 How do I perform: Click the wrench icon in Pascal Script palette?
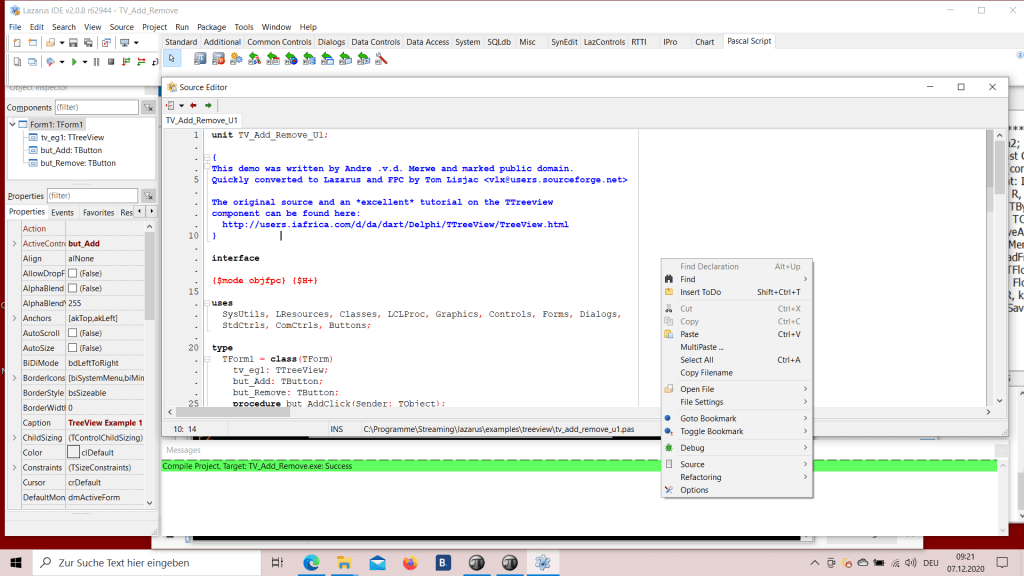point(380,59)
